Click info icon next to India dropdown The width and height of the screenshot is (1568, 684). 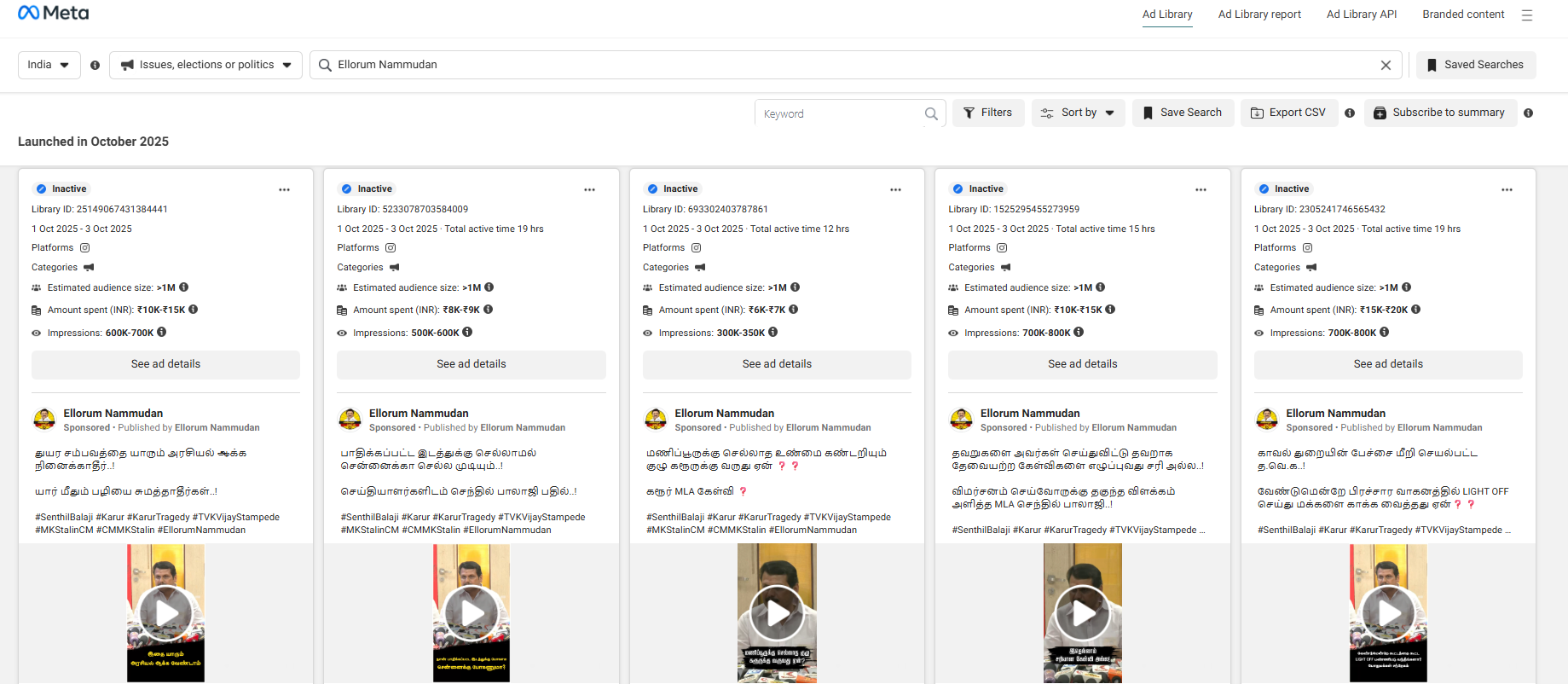(x=95, y=65)
